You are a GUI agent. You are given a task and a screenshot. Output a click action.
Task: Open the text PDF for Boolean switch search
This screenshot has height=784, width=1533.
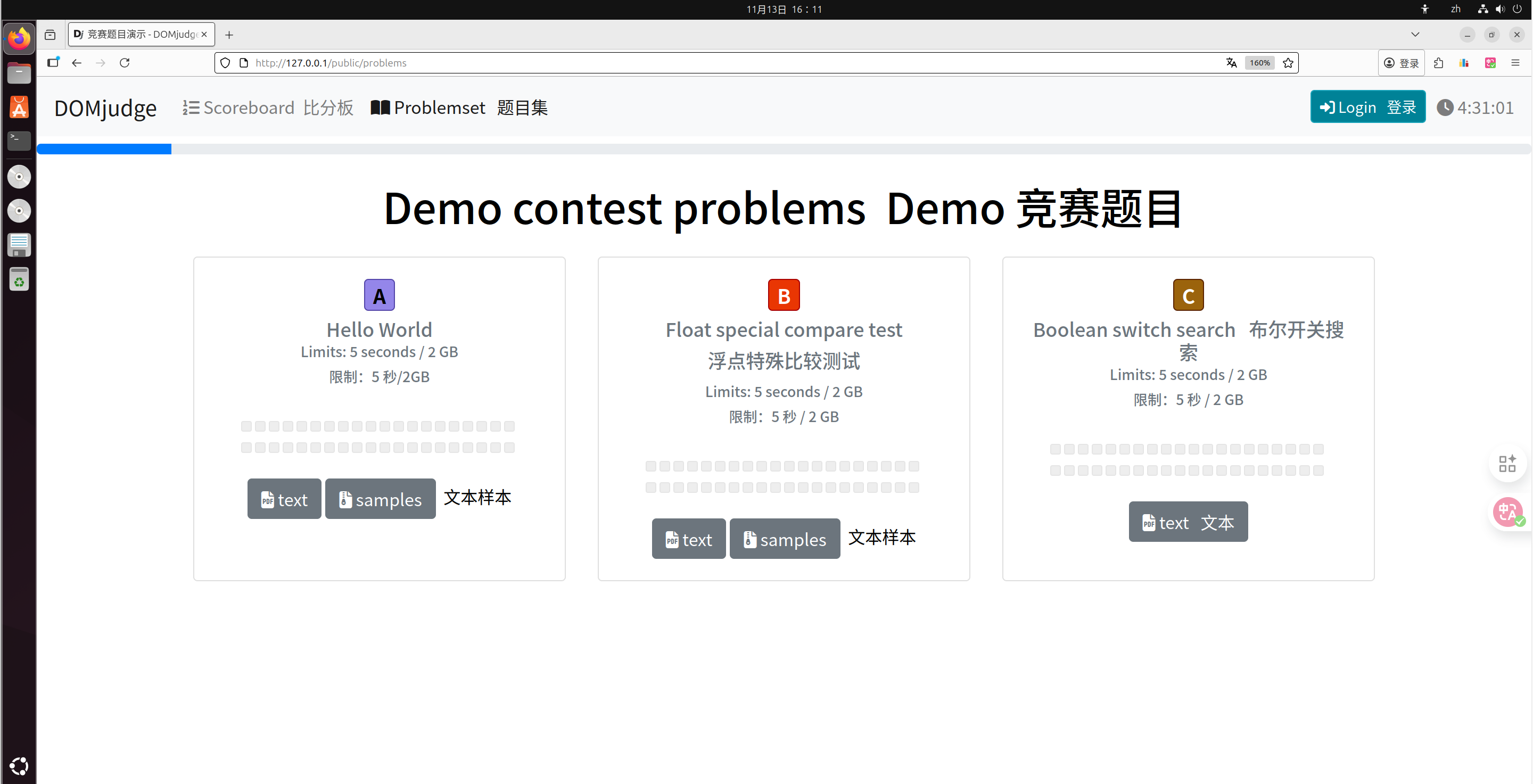pos(1188,522)
